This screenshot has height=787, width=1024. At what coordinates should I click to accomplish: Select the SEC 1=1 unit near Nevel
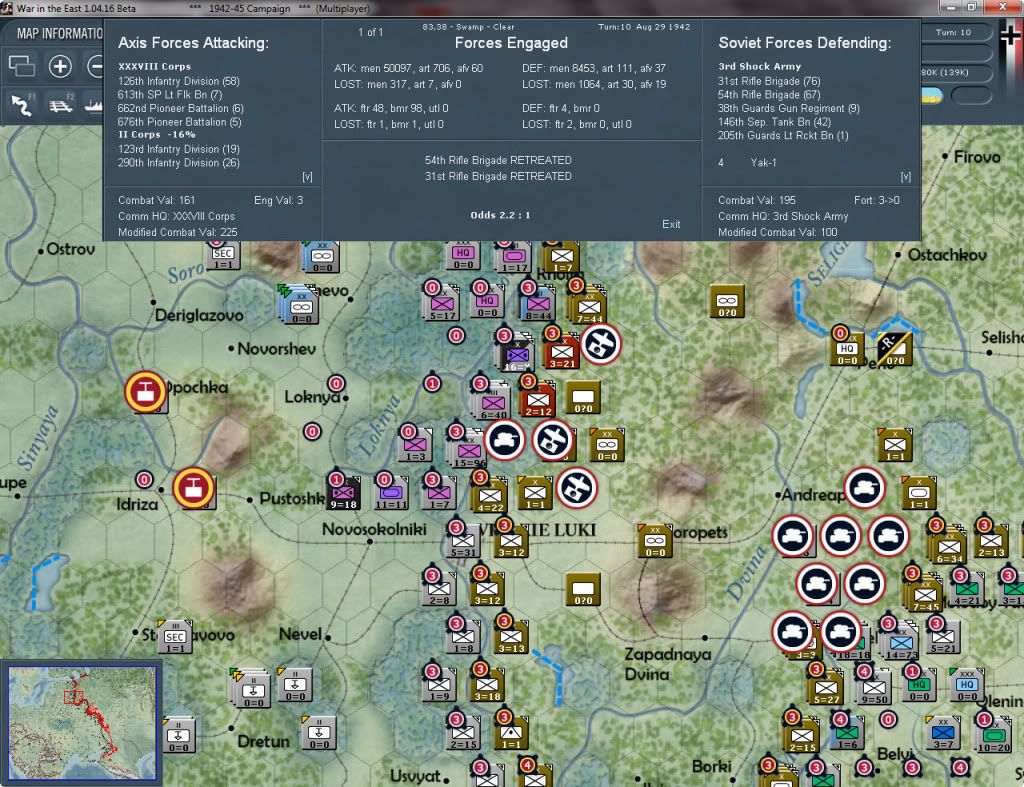tap(174, 637)
